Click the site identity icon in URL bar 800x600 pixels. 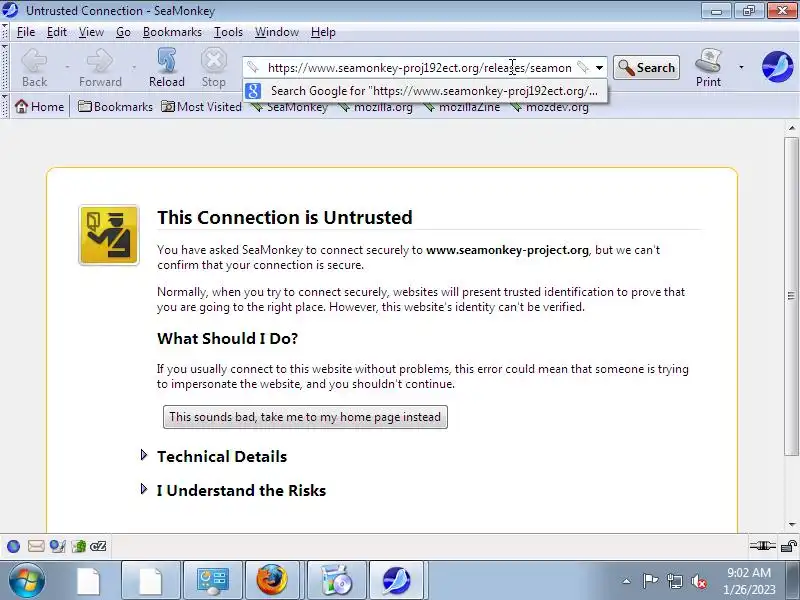(x=253, y=67)
